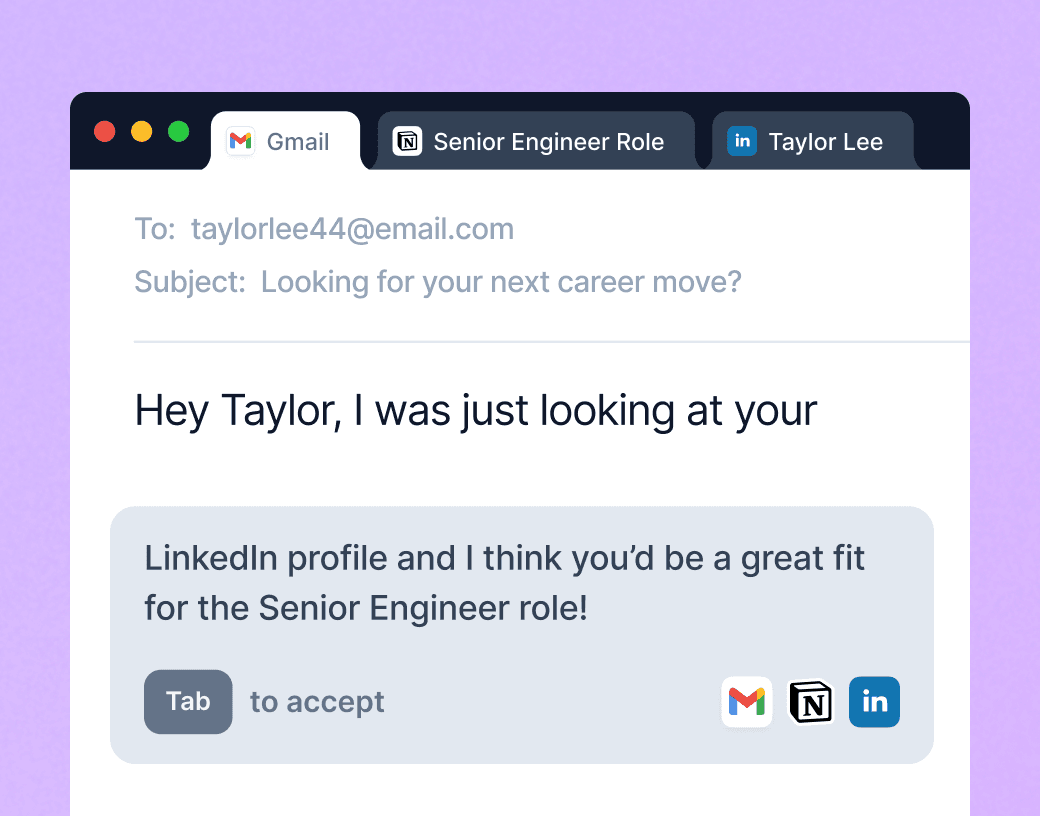Click the "Subject:" label
Screen dimensions: 1040x816
[190, 282]
